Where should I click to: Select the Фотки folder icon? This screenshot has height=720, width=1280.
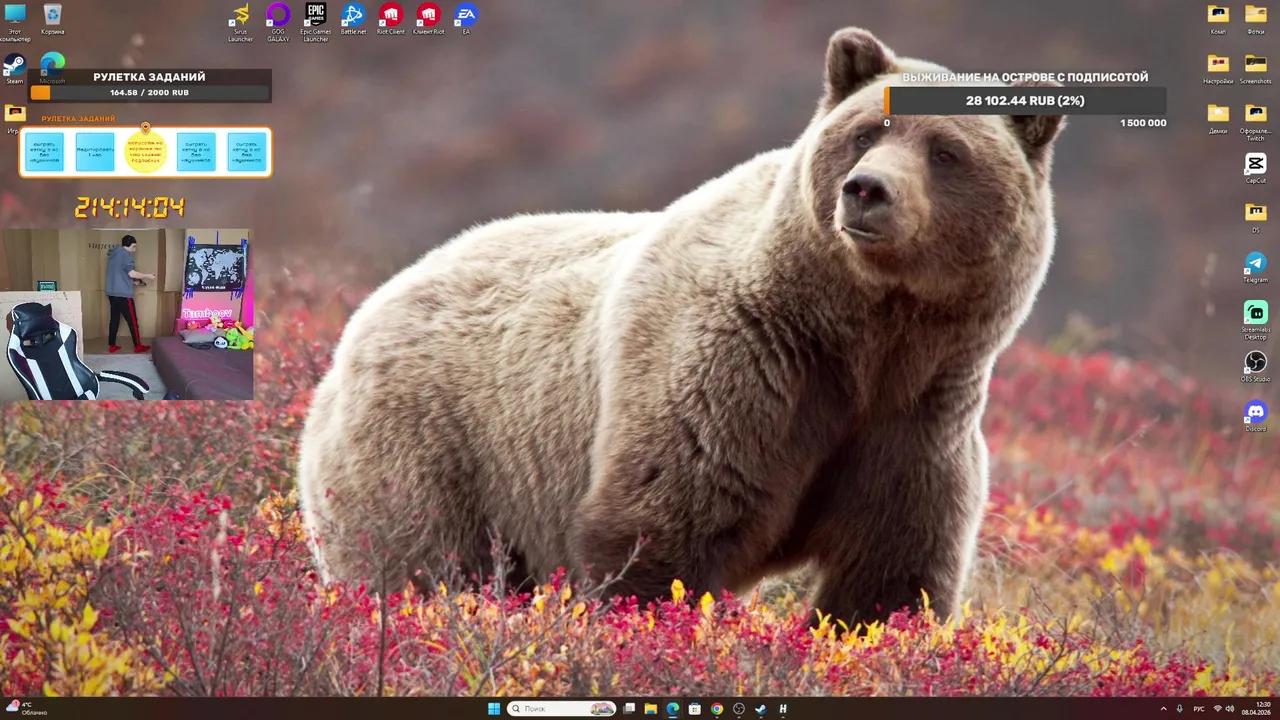[x=1256, y=19]
